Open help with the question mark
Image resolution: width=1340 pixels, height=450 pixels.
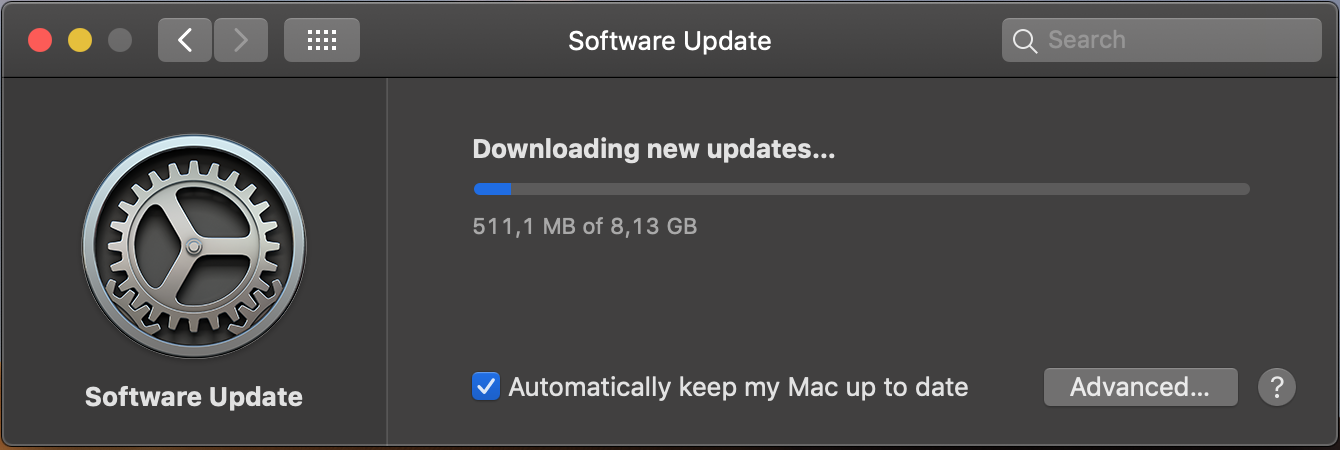click(1277, 387)
